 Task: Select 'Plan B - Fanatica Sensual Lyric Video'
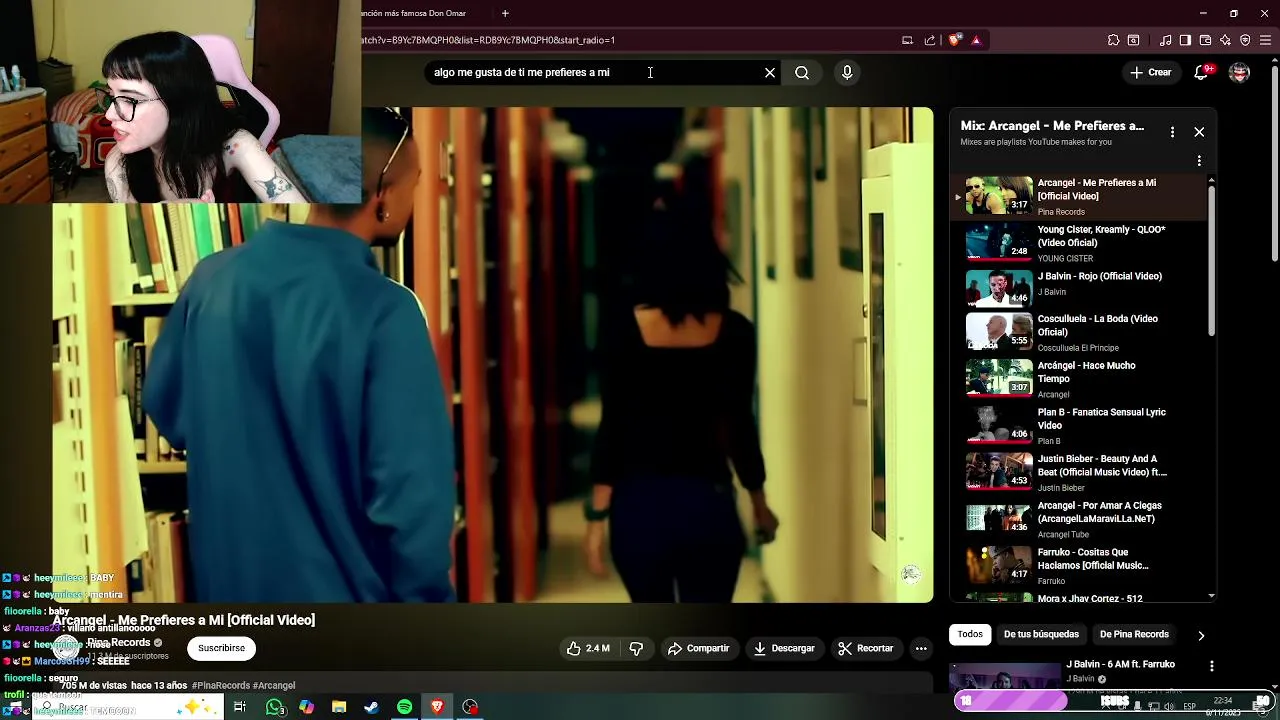tap(1080, 425)
